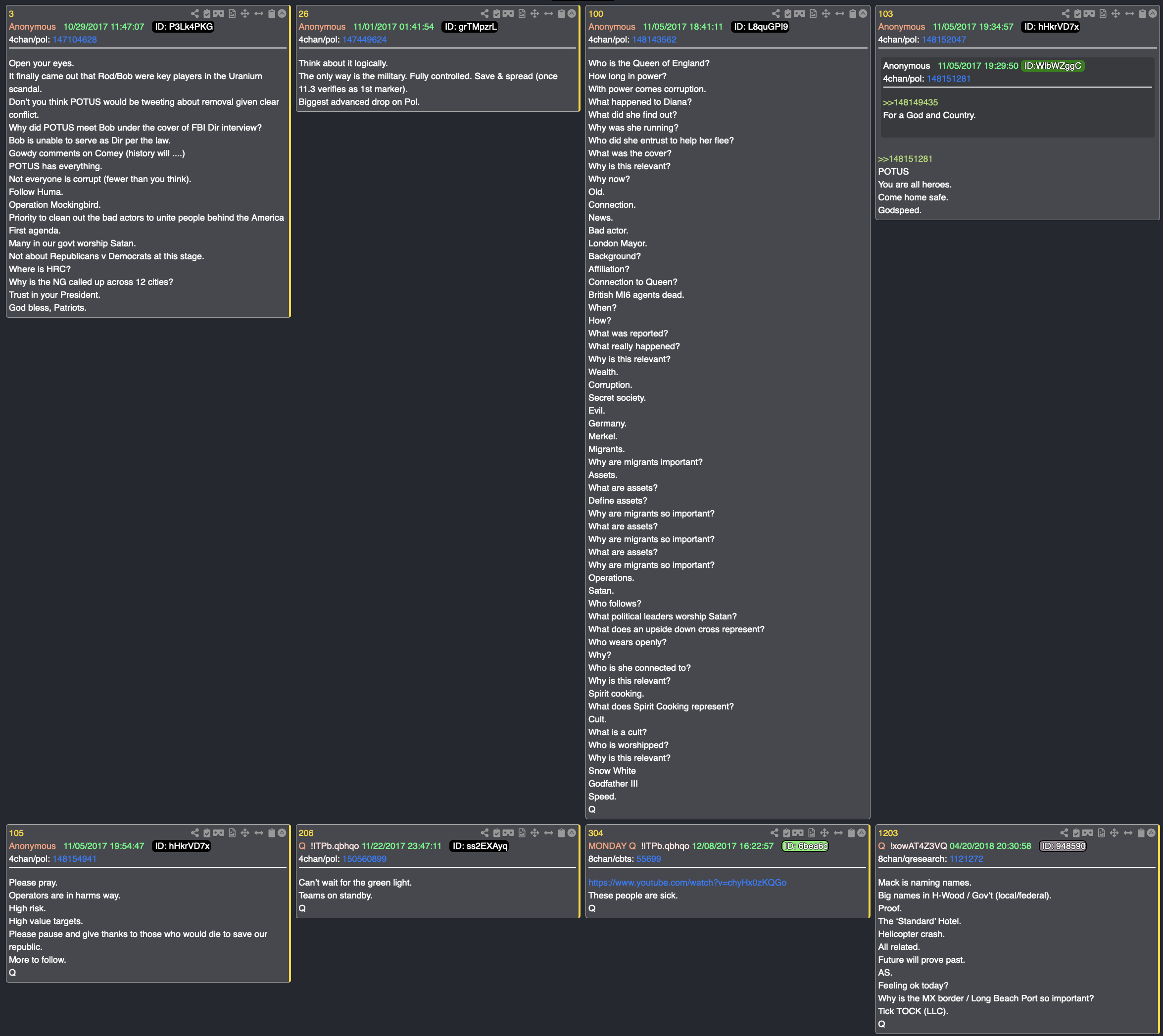The width and height of the screenshot is (1163, 1036).
Task: Share post 103 using share icon
Action: point(1066,14)
